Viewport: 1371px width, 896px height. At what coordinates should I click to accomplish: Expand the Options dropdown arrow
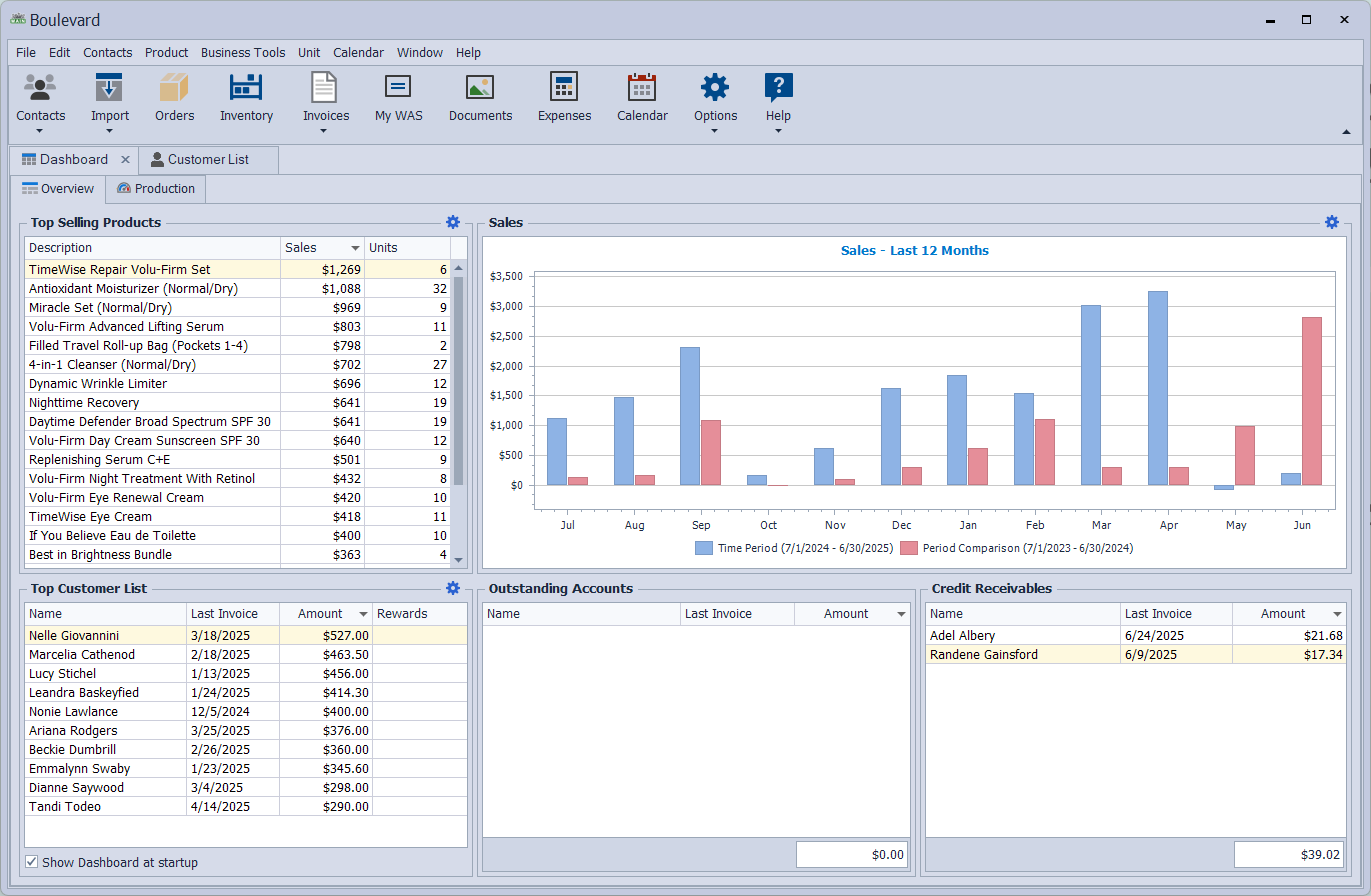pos(715,131)
